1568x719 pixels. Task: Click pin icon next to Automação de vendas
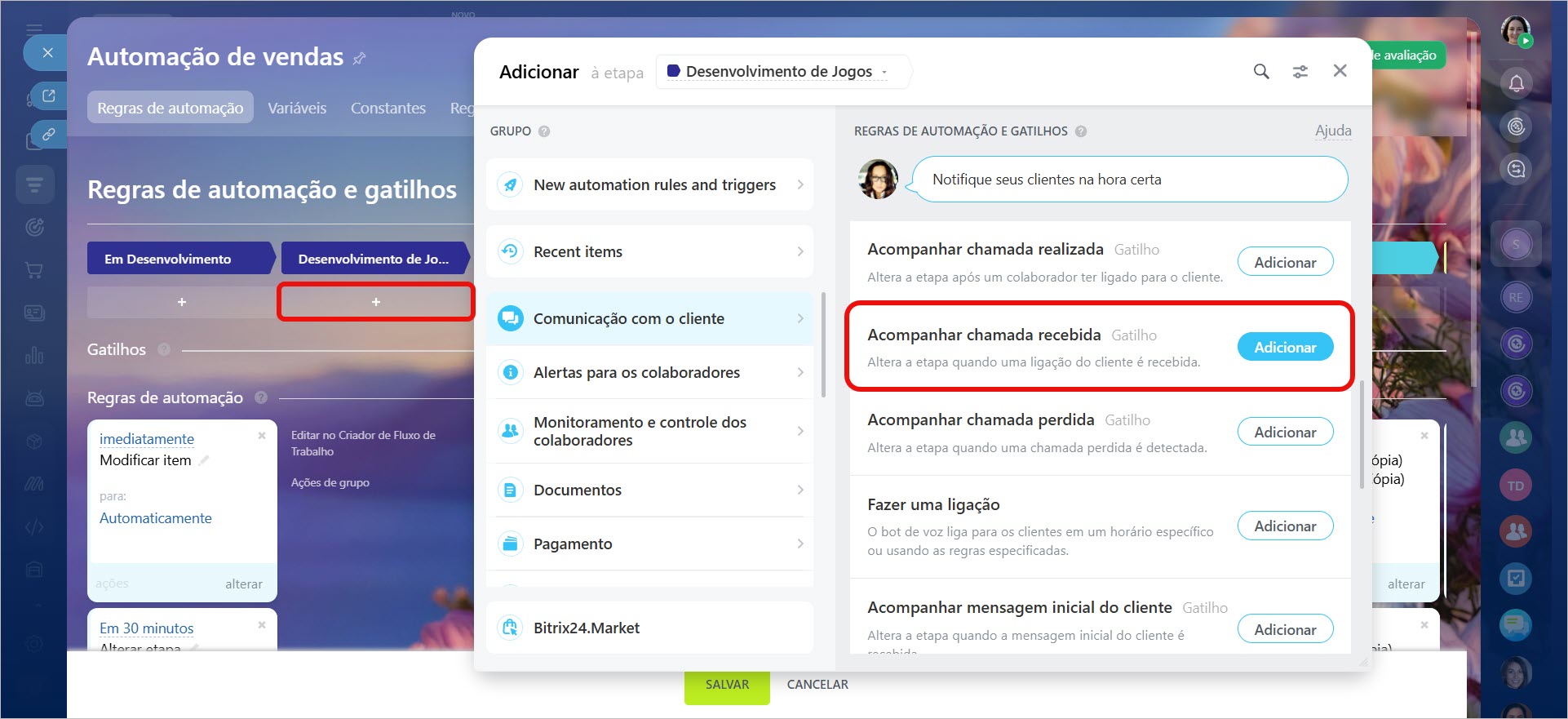click(359, 58)
